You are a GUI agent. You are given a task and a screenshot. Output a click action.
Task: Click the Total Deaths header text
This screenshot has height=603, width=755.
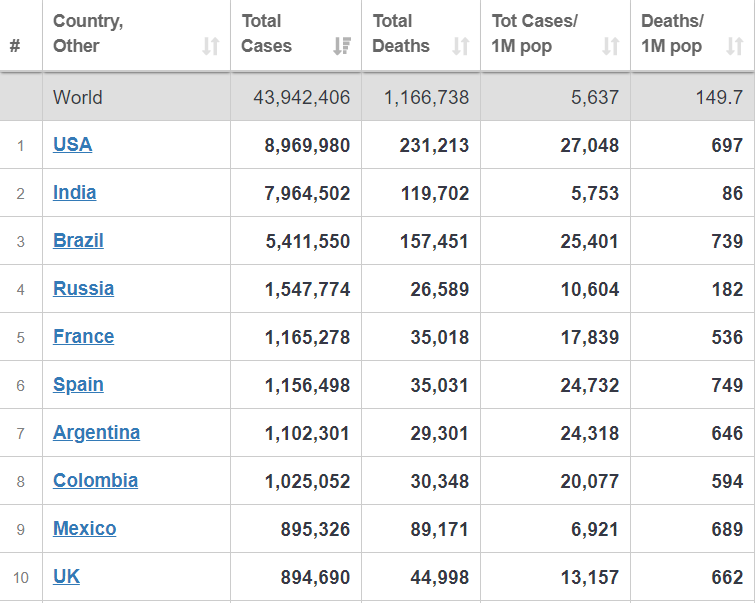(x=400, y=34)
